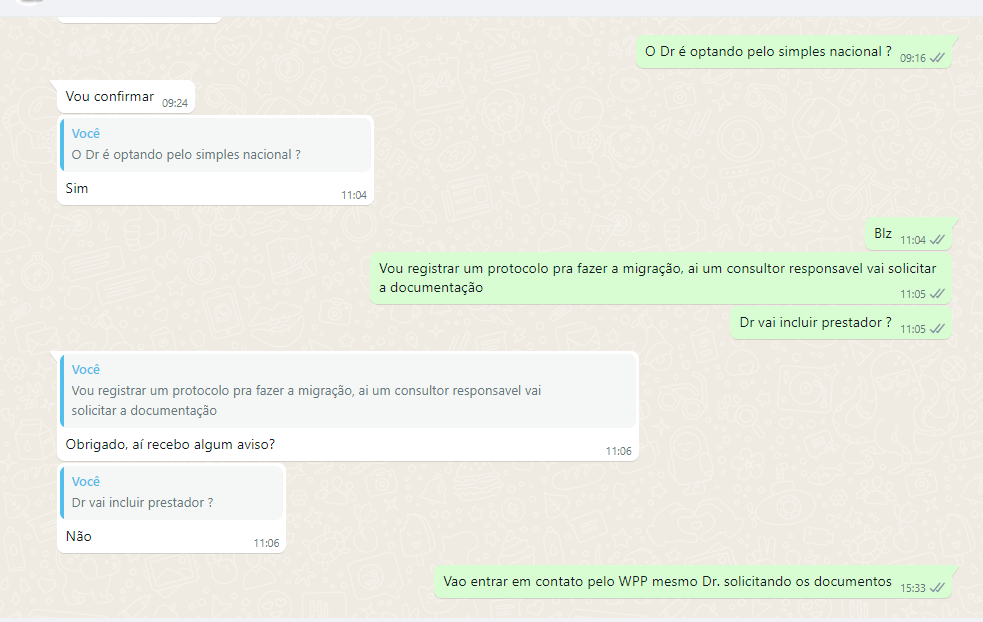Click 'Você' label above migration quote
The image size is (983, 622).
pyautogui.click(x=86, y=369)
